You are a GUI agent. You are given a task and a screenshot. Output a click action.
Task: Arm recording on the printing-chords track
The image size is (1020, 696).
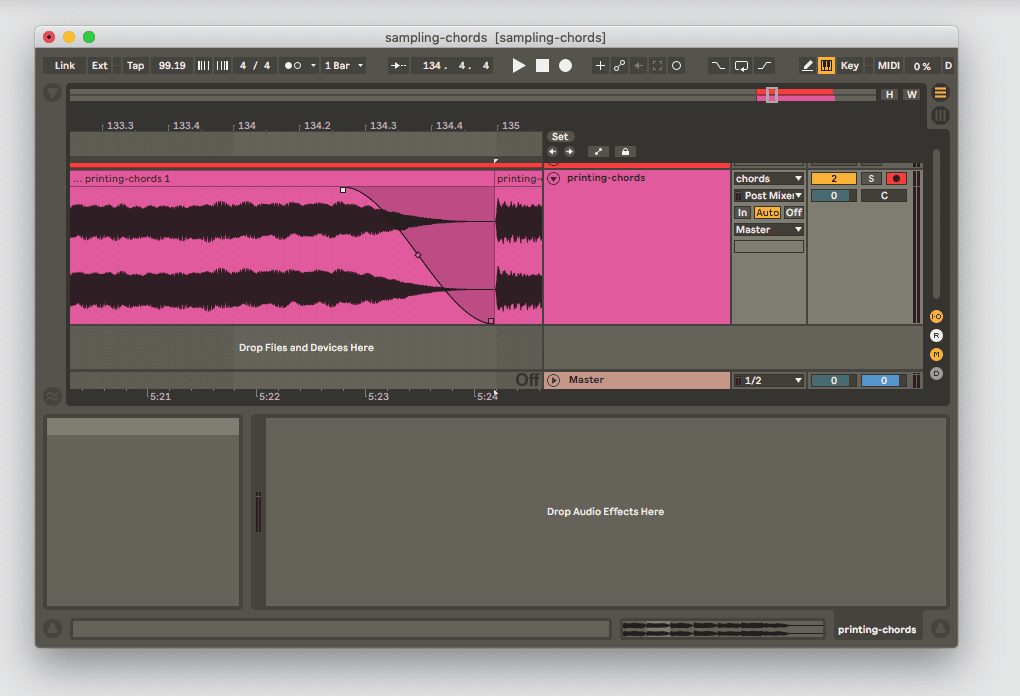[896, 178]
